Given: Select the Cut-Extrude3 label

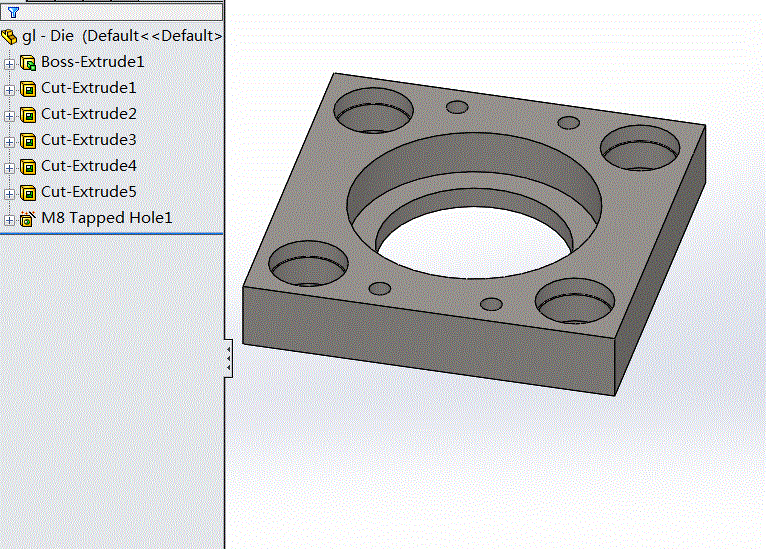Looking at the screenshot, I should (88, 140).
